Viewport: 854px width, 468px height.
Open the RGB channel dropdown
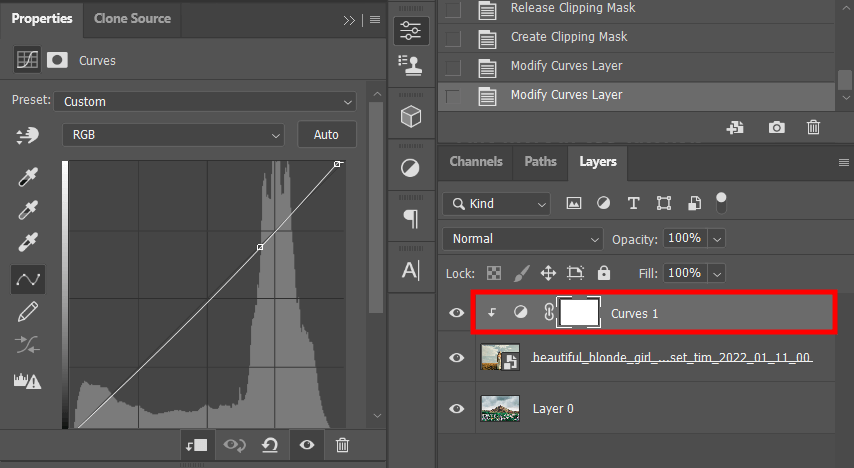coord(173,135)
